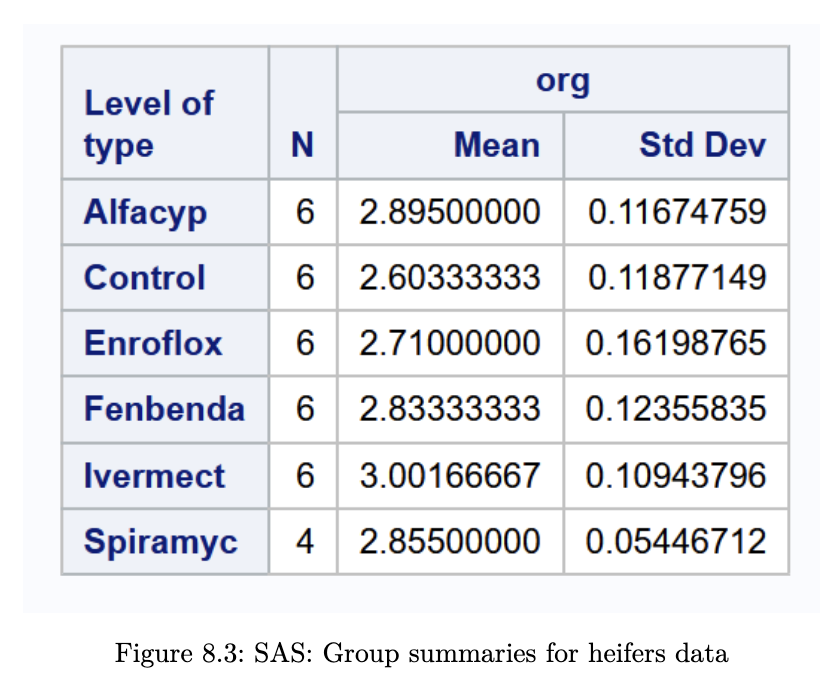Image resolution: width=836 pixels, height=682 pixels.
Task: Click standard deviation value 0.16198765
Action: point(676,343)
